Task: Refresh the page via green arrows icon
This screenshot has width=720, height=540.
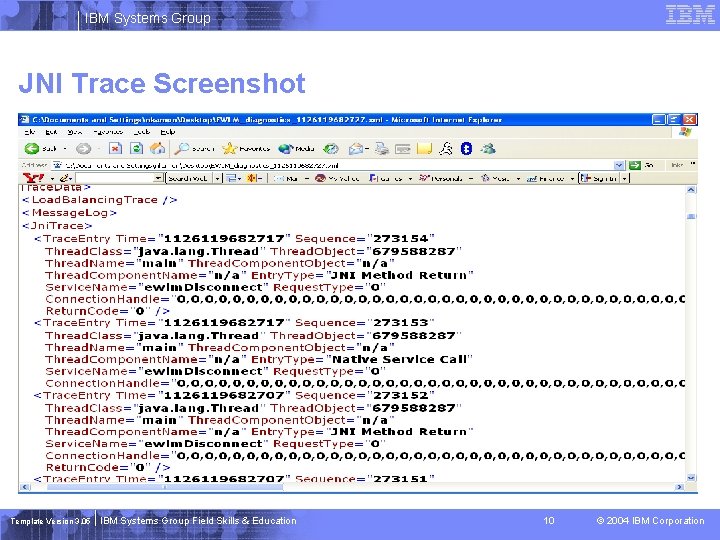Action: tap(136, 148)
